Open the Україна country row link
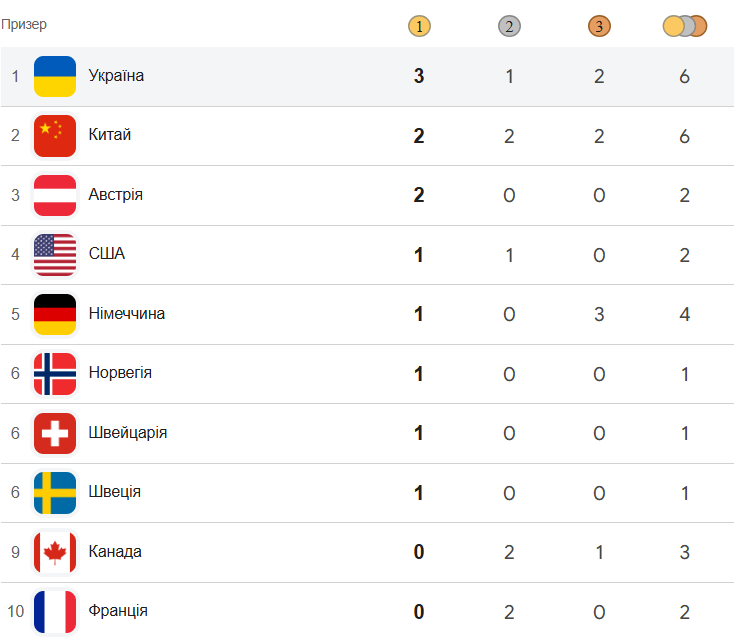734x640 pixels. (116, 76)
